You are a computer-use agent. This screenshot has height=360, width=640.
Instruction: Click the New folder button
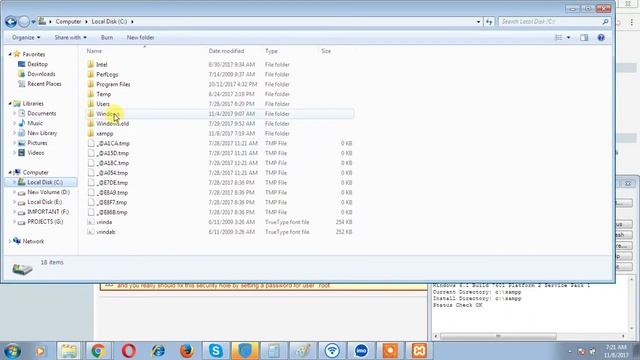click(140, 38)
